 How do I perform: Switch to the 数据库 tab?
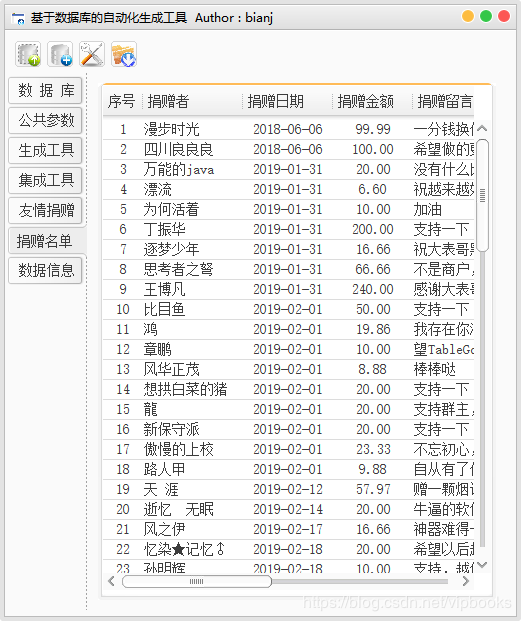point(45,91)
